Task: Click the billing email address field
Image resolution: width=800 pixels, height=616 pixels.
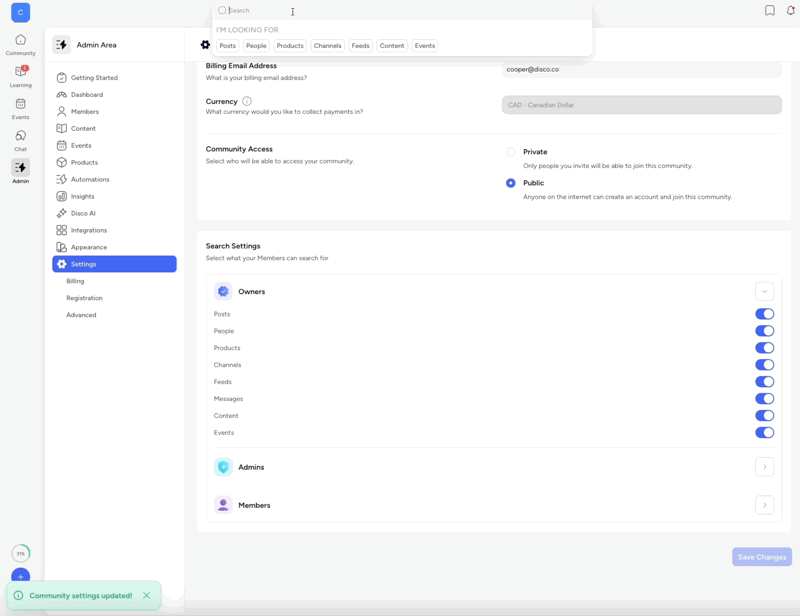Action: 641,69
